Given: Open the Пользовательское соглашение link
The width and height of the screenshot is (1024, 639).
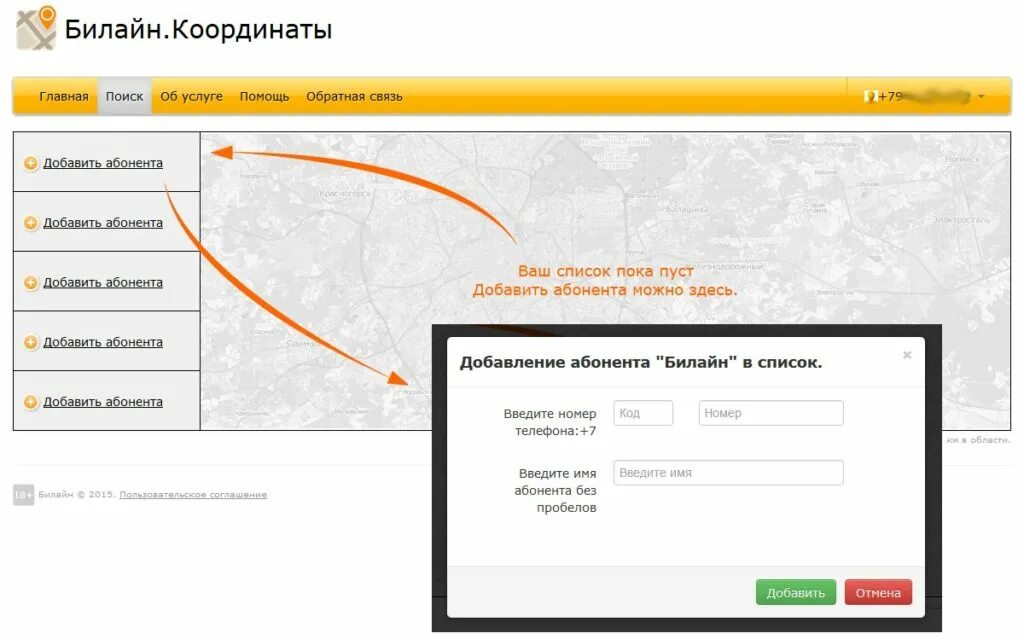Looking at the screenshot, I should pyautogui.click(x=192, y=494).
